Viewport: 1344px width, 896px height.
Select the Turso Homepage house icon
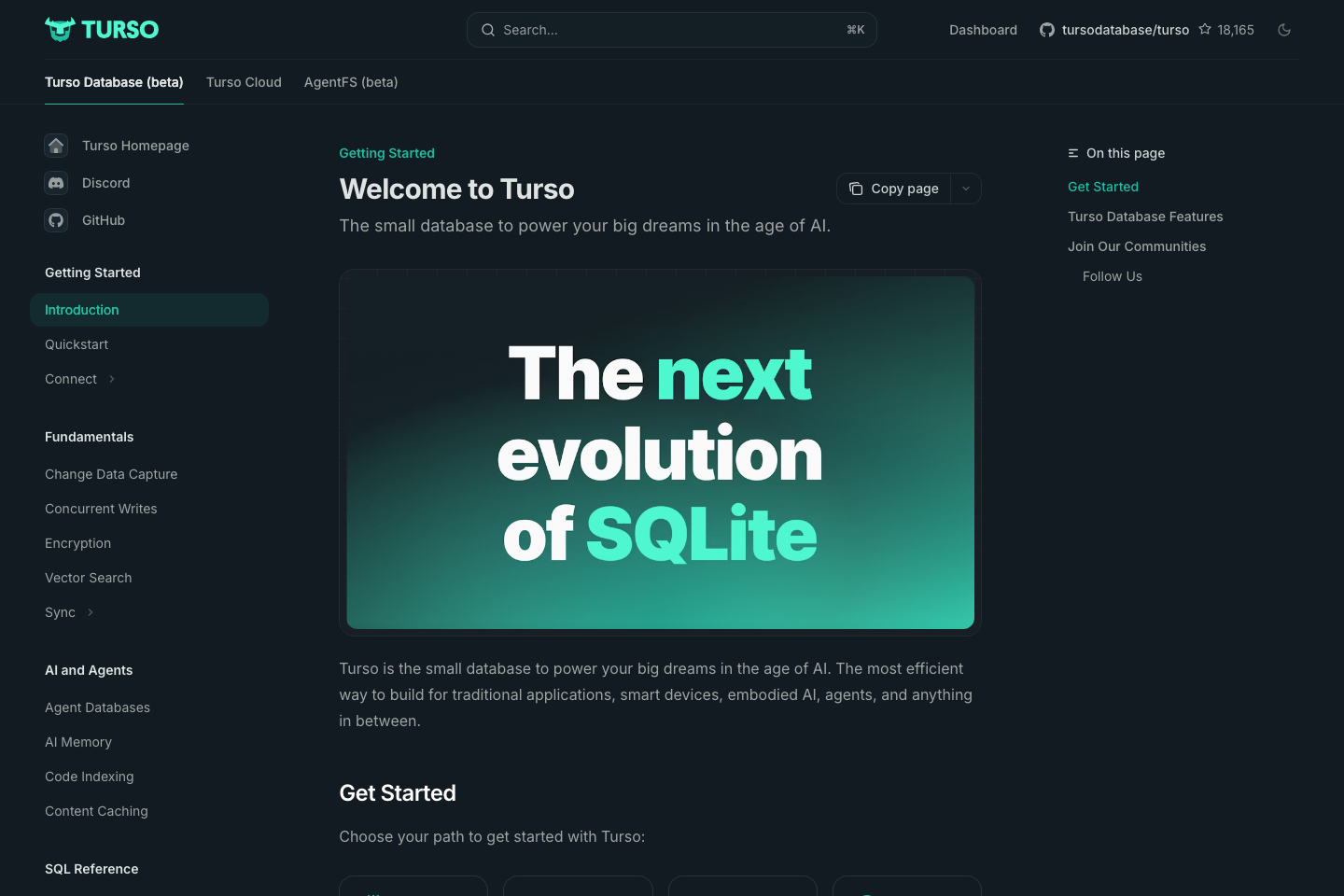point(56,146)
